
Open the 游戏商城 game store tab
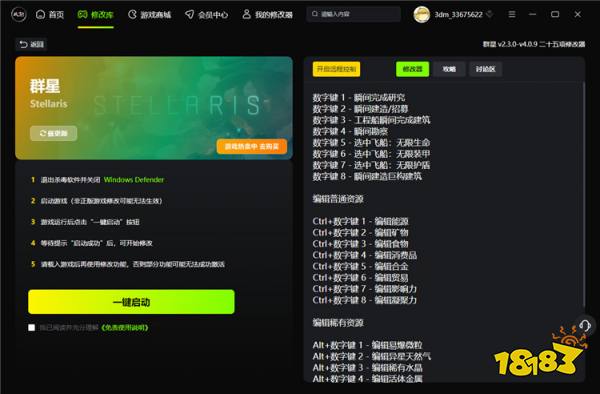click(x=150, y=15)
